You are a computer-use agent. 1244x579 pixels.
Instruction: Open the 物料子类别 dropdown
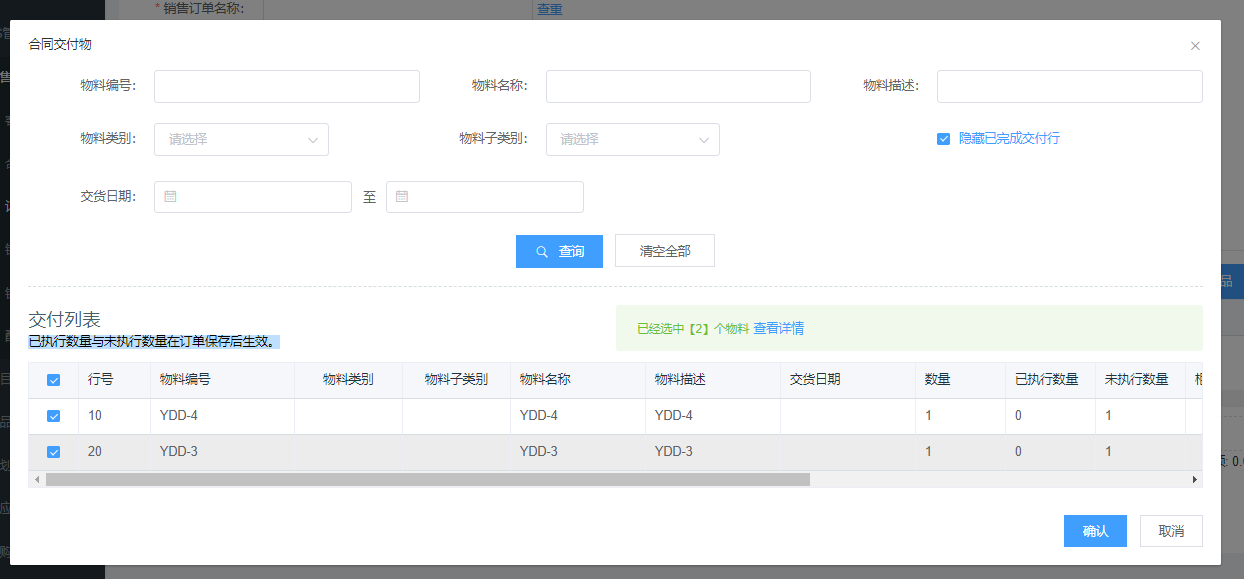632,139
